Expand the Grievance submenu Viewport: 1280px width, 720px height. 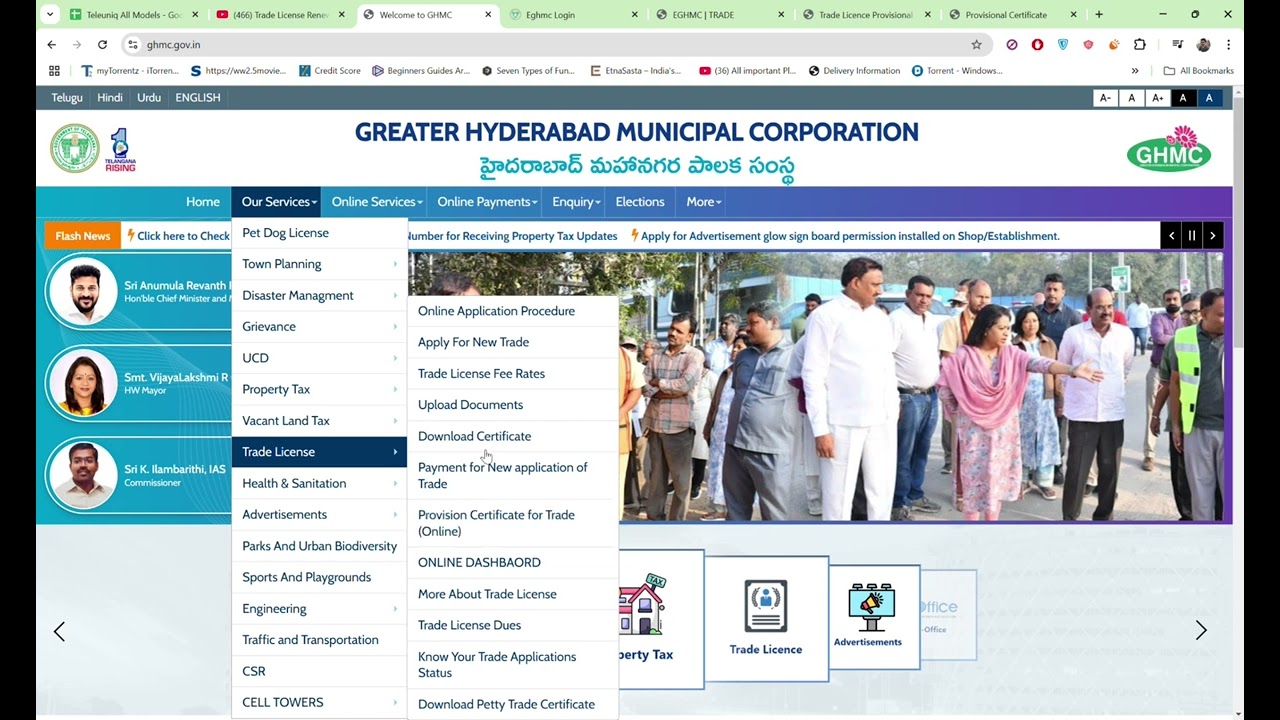tap(319, 327)
